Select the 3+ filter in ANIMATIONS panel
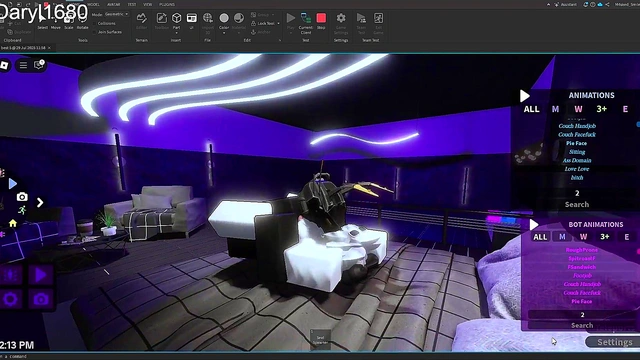Image resolution: width=640 pixels, height=360 pixels. pyautogui.click(x=602, y=109)
